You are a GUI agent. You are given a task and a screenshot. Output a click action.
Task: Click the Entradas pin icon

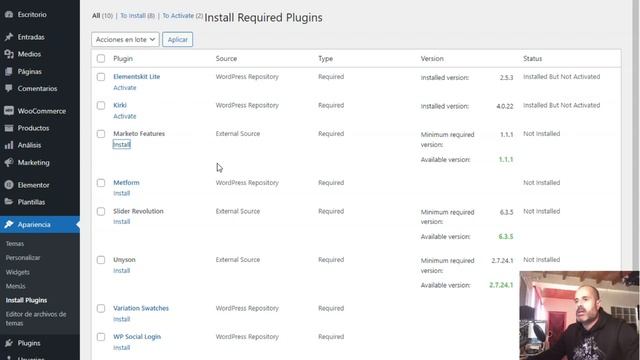(x=9, y=37)
